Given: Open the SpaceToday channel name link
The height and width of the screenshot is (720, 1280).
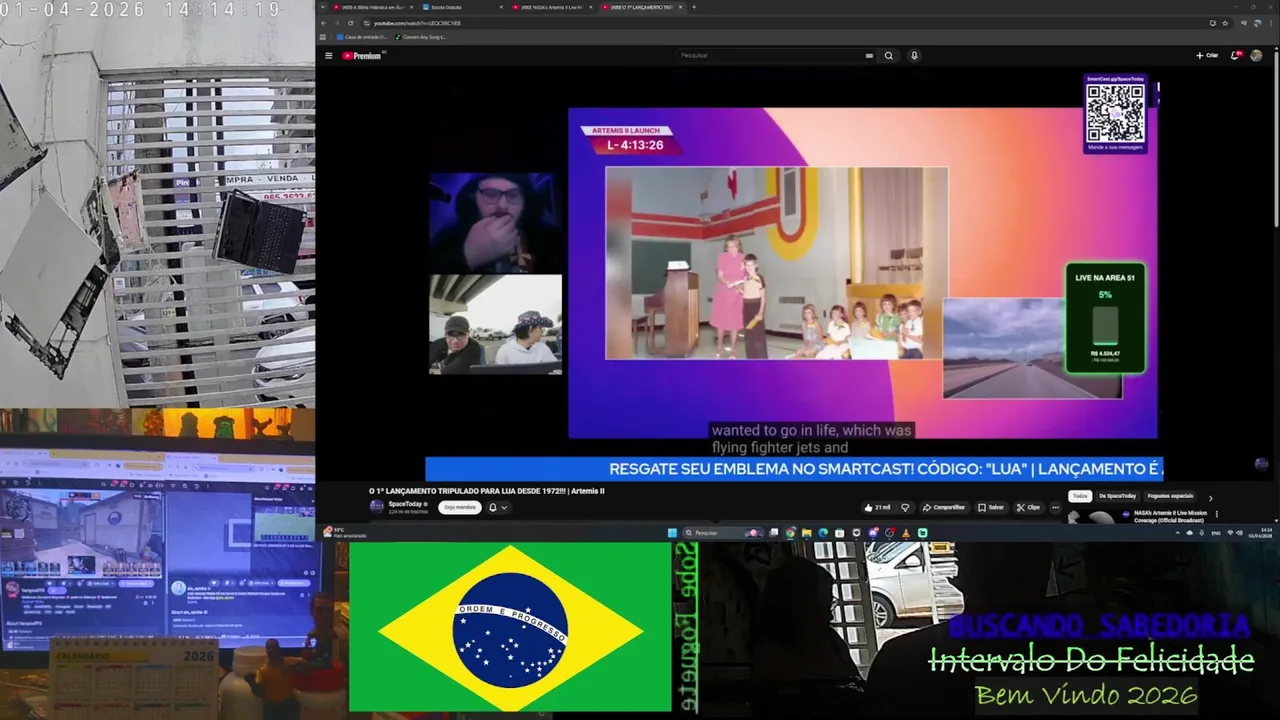Looking at the screenshot, I should [x=405, y=504].
